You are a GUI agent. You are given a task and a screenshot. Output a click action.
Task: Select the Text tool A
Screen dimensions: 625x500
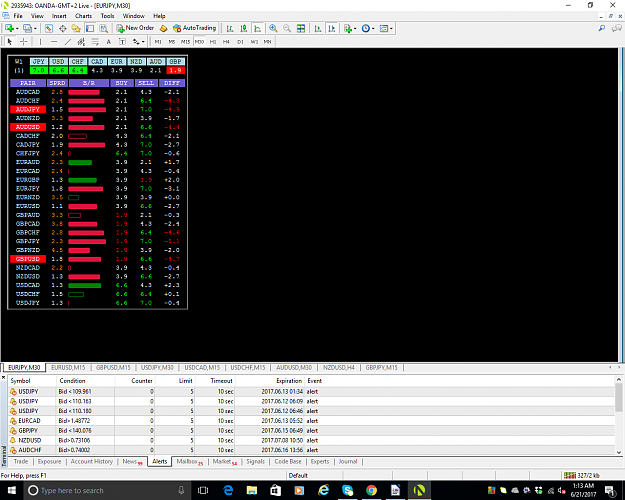pos(108,41)
